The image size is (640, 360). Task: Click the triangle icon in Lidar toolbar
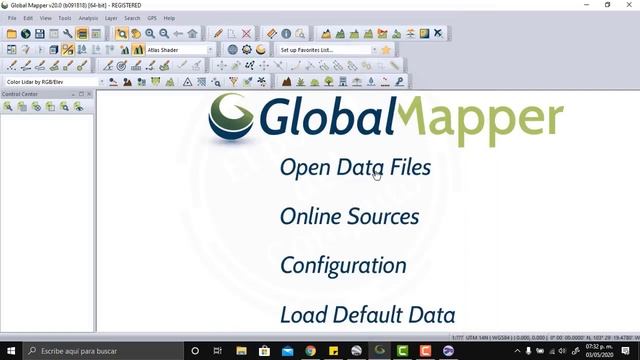187,82
